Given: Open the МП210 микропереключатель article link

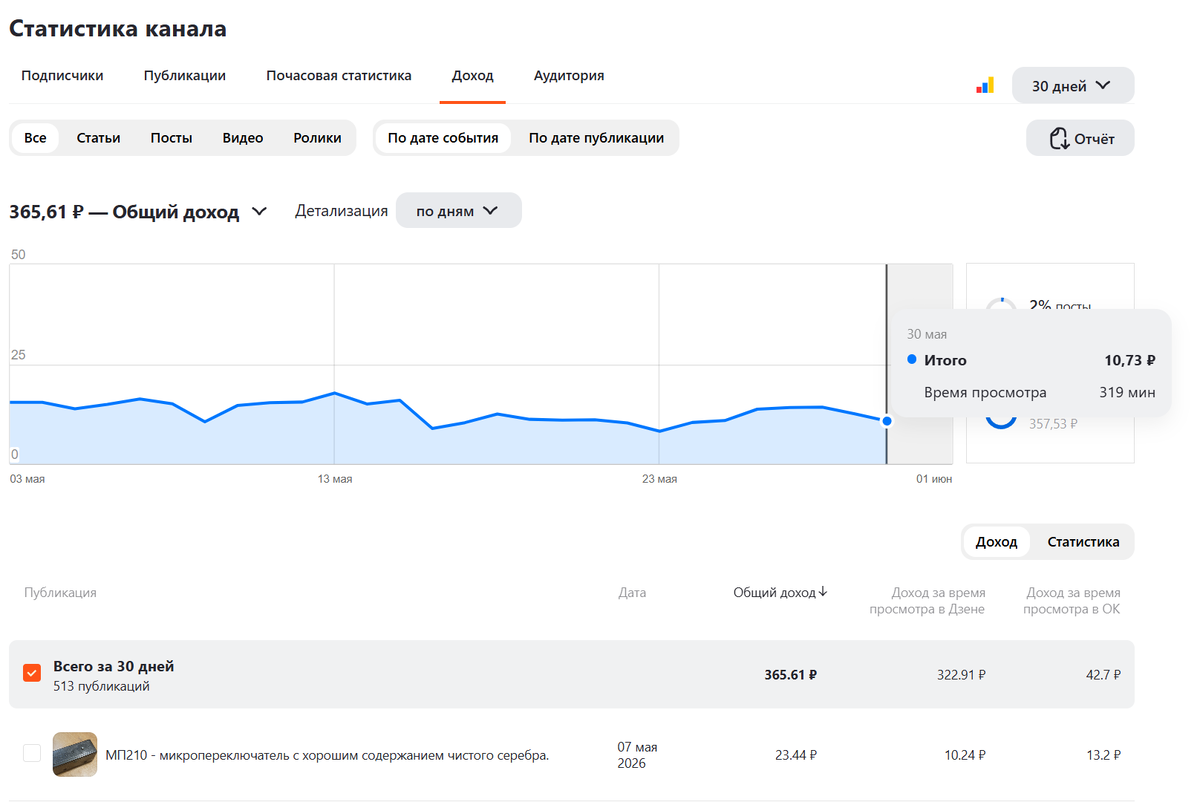Looking at the screenshot, I should [328, 755].
